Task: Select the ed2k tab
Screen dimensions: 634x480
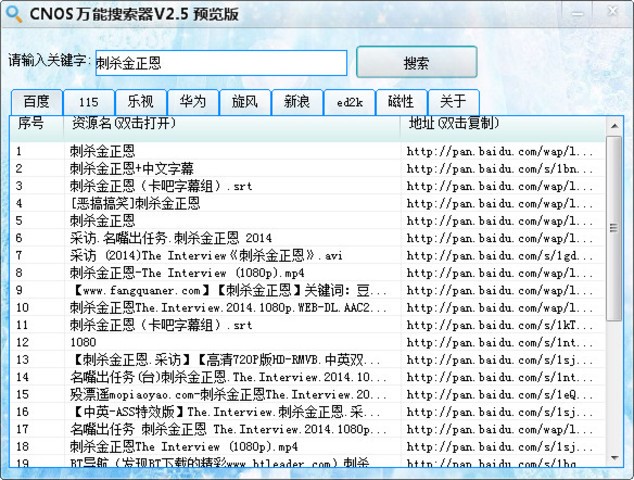Action: point(349,102)
